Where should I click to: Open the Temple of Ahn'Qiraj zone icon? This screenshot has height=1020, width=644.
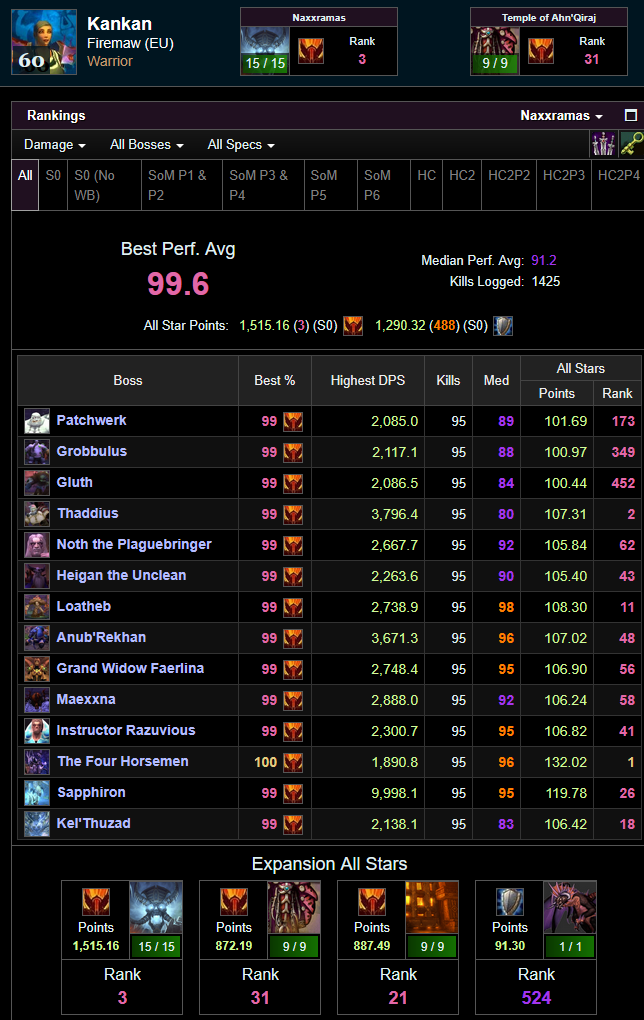click(494, 50)
